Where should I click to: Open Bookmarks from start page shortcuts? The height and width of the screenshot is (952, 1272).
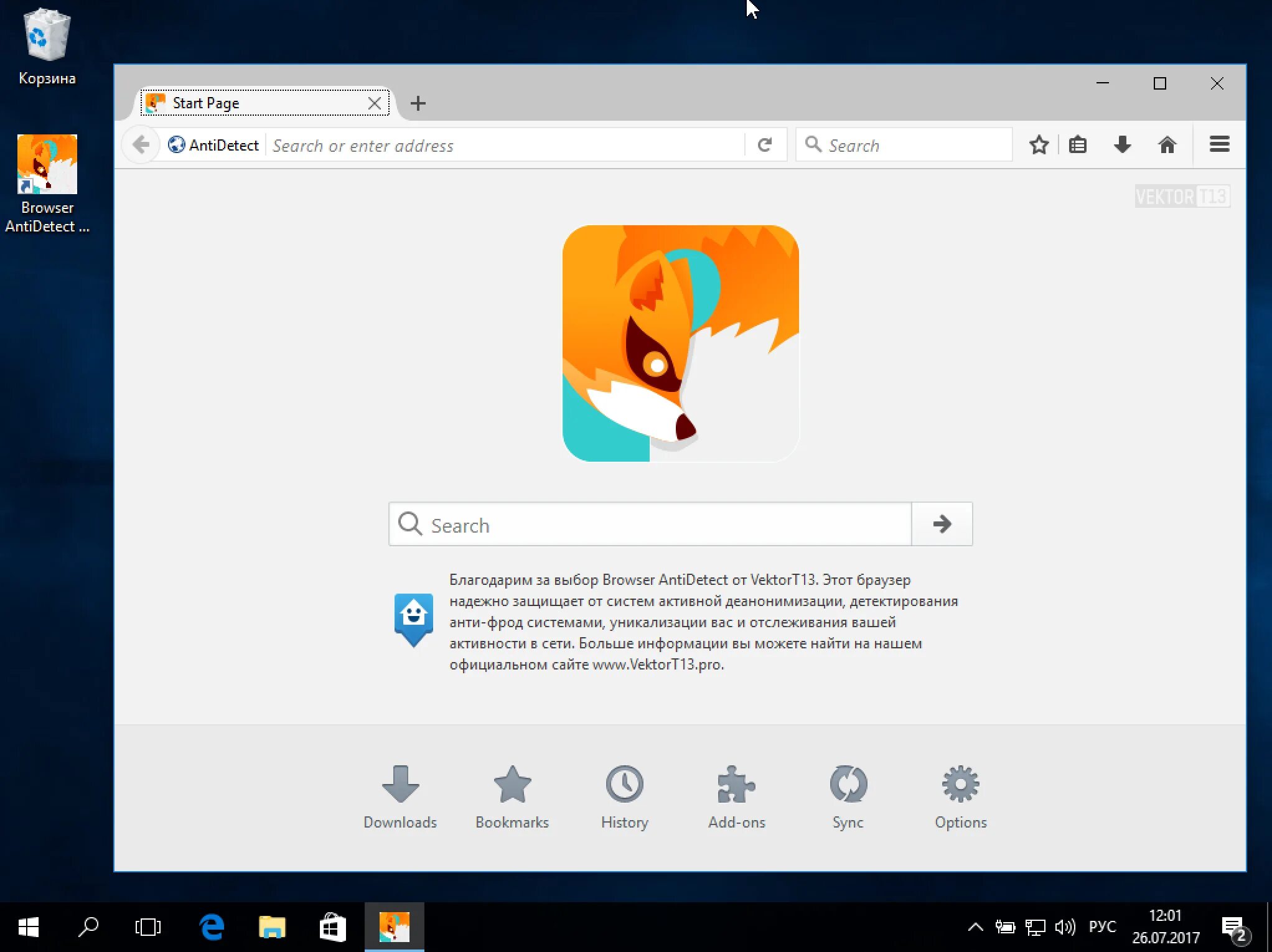tap(512, 798)
